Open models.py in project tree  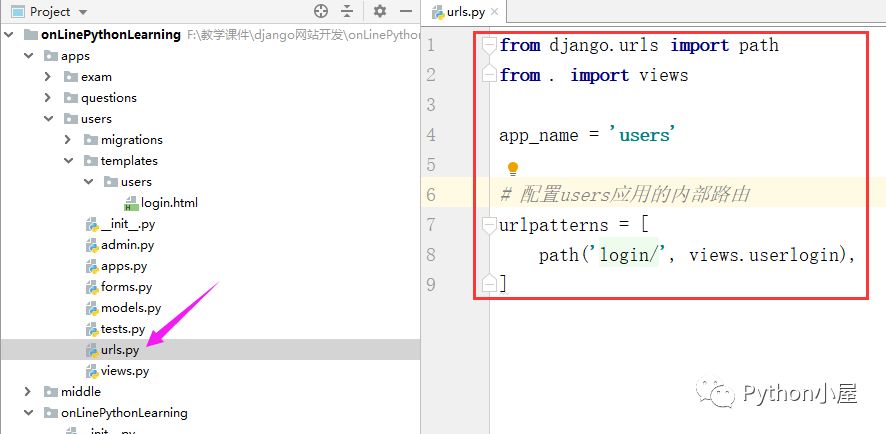pos(131,308)
